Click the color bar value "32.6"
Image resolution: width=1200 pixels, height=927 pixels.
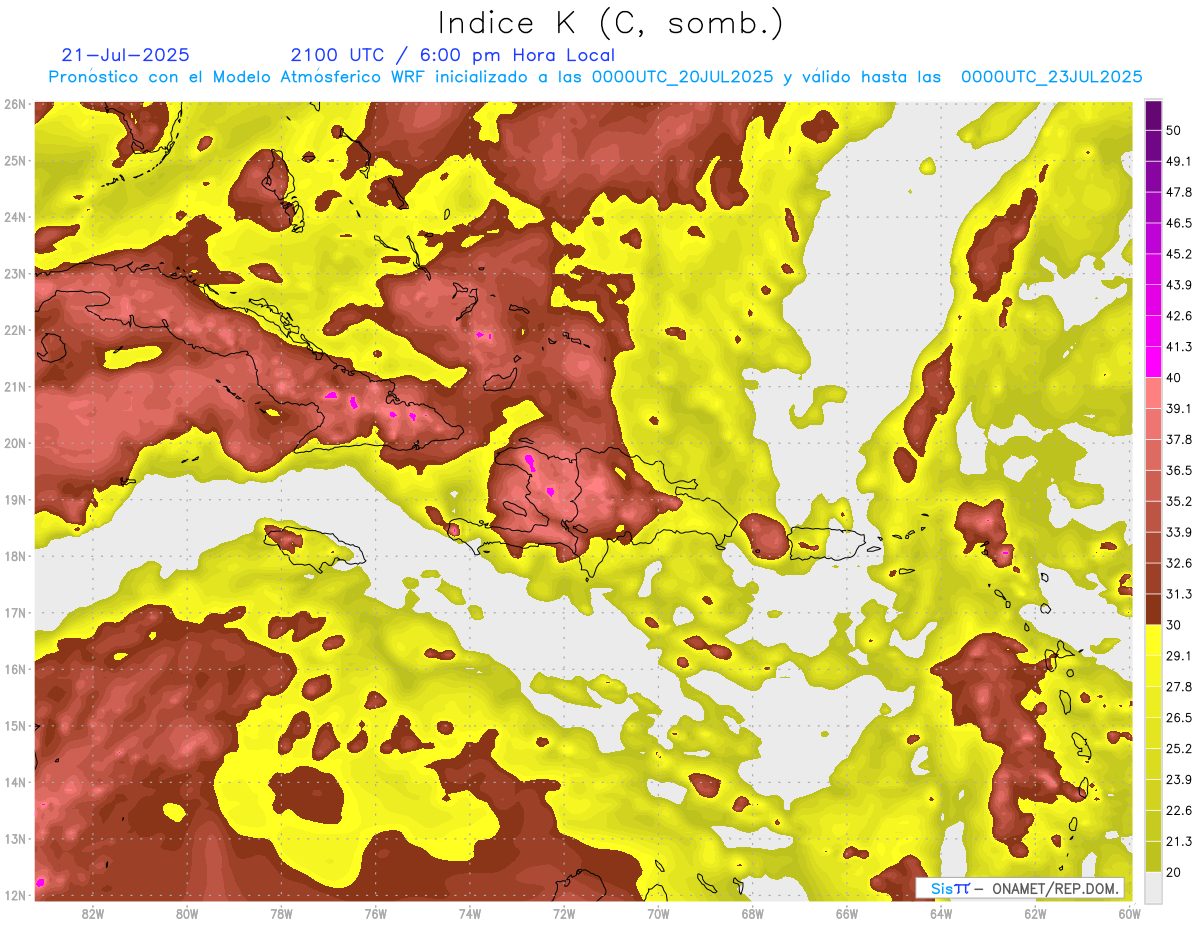(1179, 563)
